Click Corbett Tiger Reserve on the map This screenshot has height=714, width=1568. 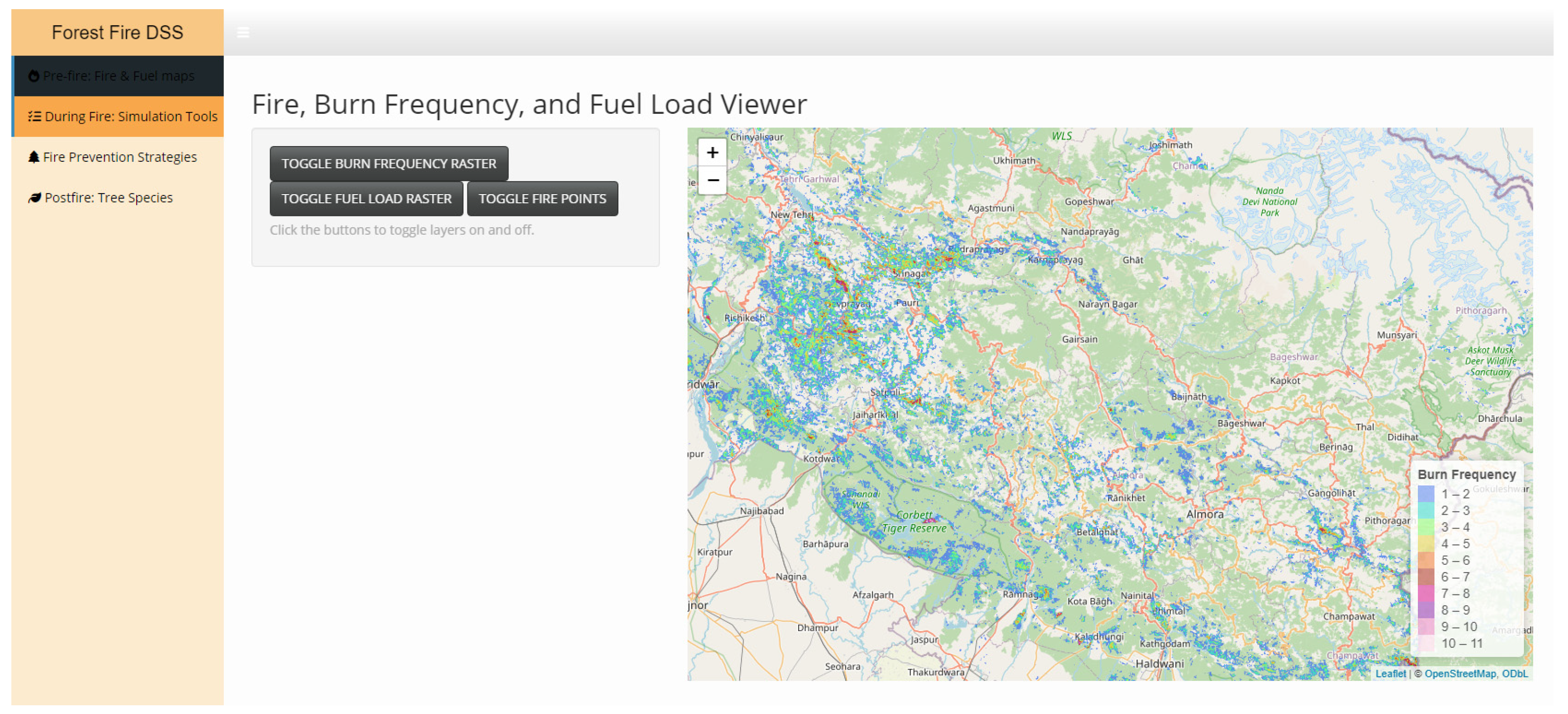[914, 521]
